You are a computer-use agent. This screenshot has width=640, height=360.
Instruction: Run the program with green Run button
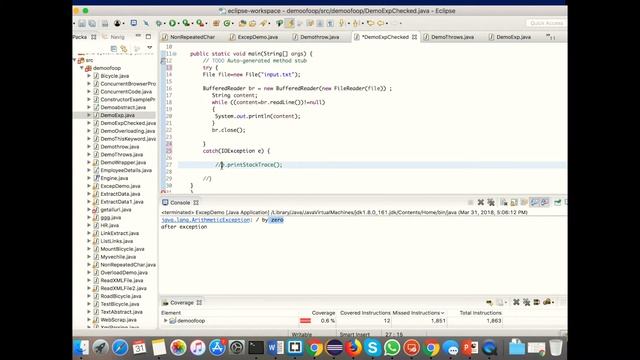click(x=172, y=23)
